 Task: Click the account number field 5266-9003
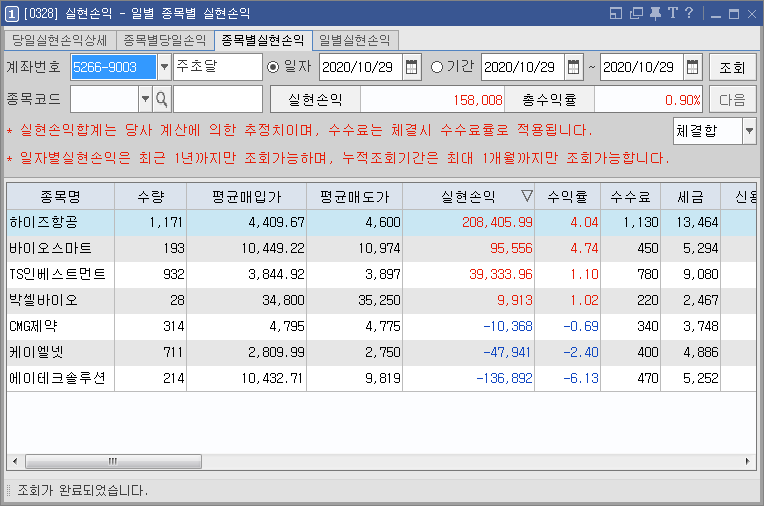[113, 67]
